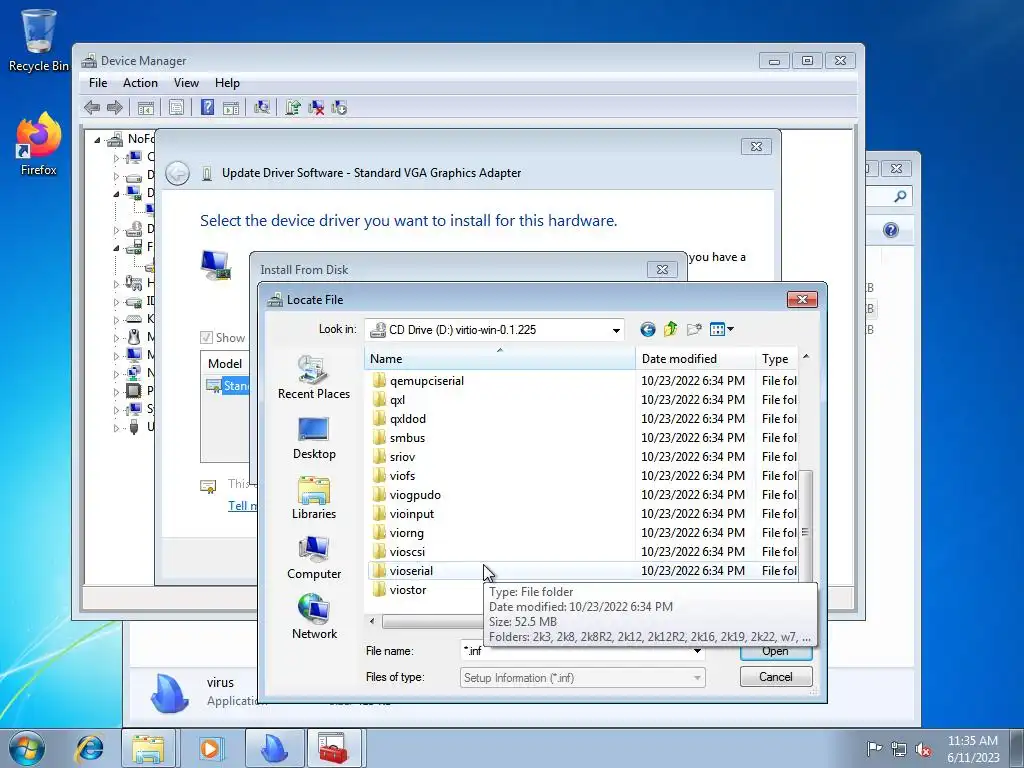The height and width of the screenshot is (768, 1024).
Task: Open the View menu in Device Manager
Action: pos(186,83)
